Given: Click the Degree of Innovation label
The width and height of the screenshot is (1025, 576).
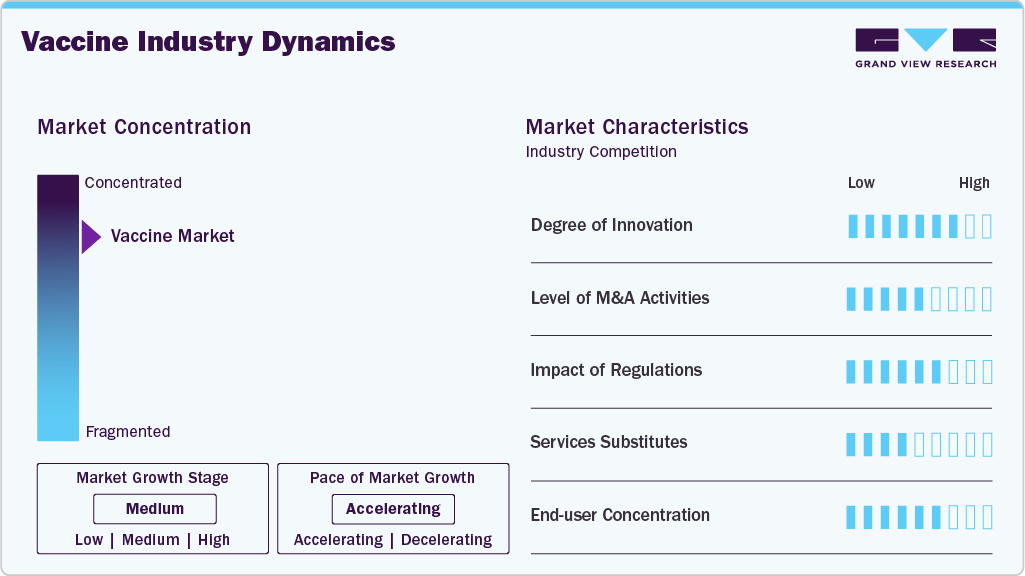Looking at the screenshot, I should click(x=612, y=225).
